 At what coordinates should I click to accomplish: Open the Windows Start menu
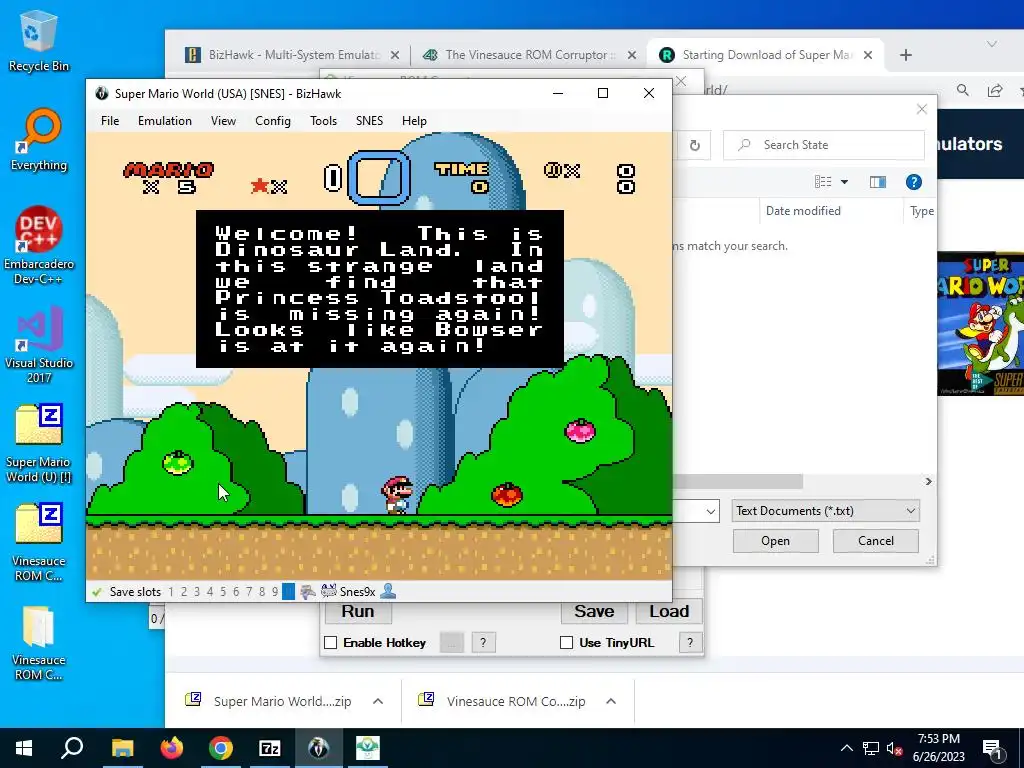[24, 748]
